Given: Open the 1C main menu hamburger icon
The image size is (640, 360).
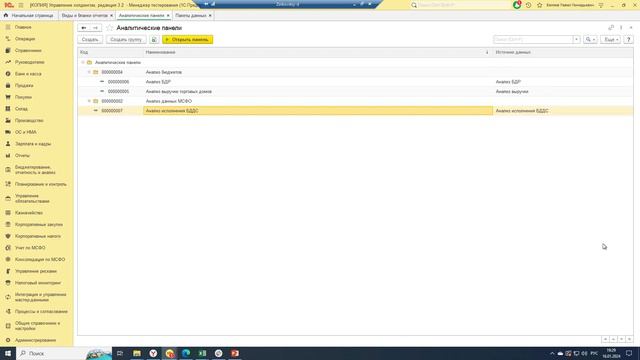Looking at the screenshot, I should [x=21, y=5].
